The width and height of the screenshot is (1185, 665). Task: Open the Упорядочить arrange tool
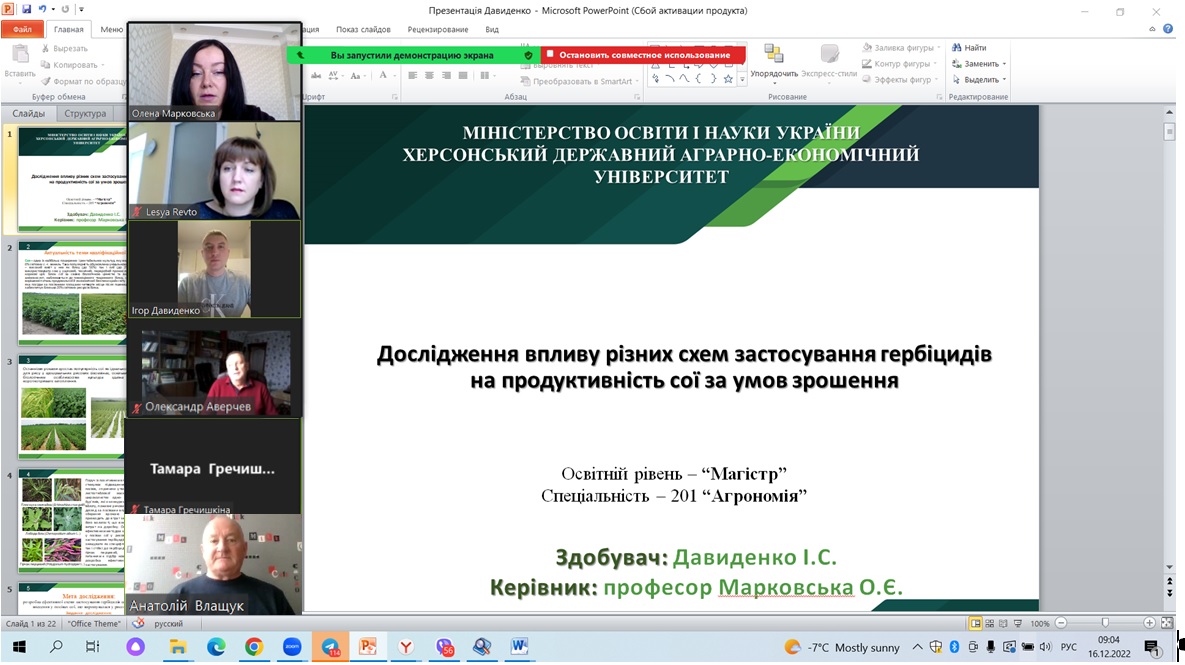pyautogui.click(x=774, y=62)
